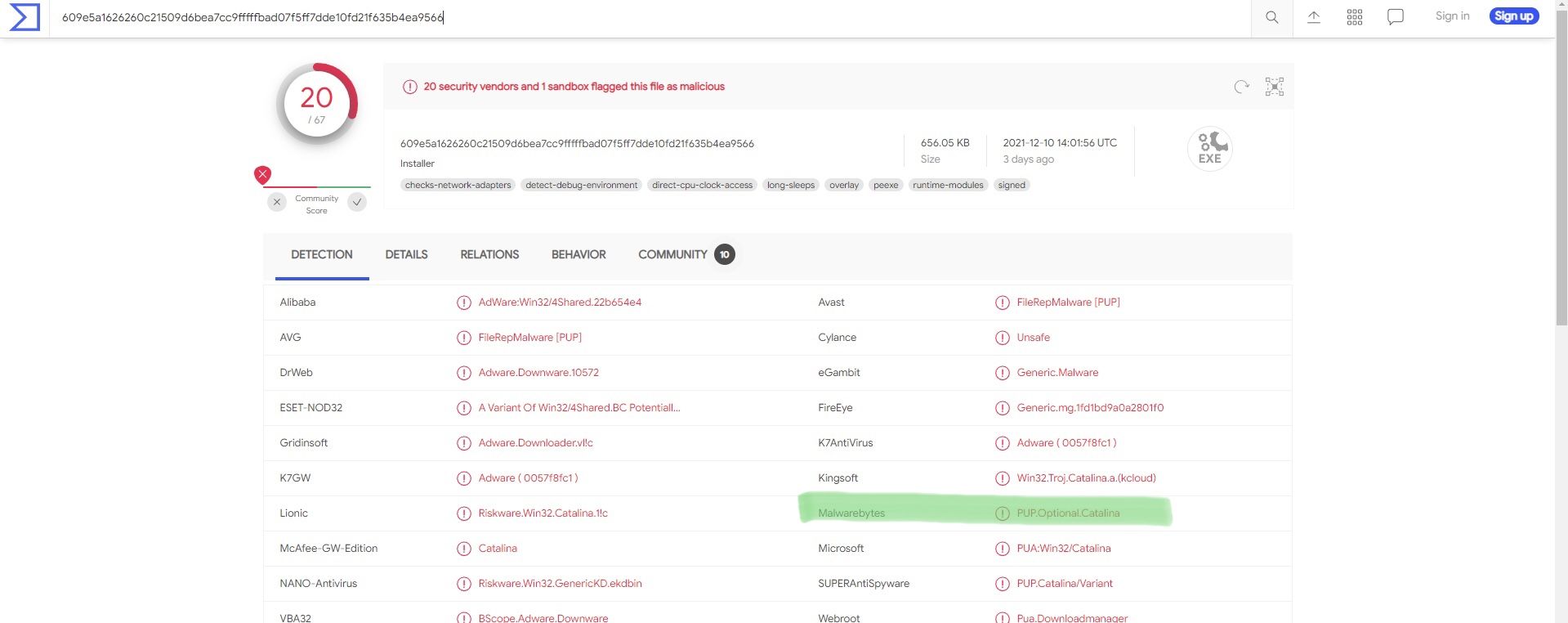The height and width of the screenshot is (623, 1568).
Task: Click the AdWare:Win32/4Shared.22b654e4 result
Action: 560,303
